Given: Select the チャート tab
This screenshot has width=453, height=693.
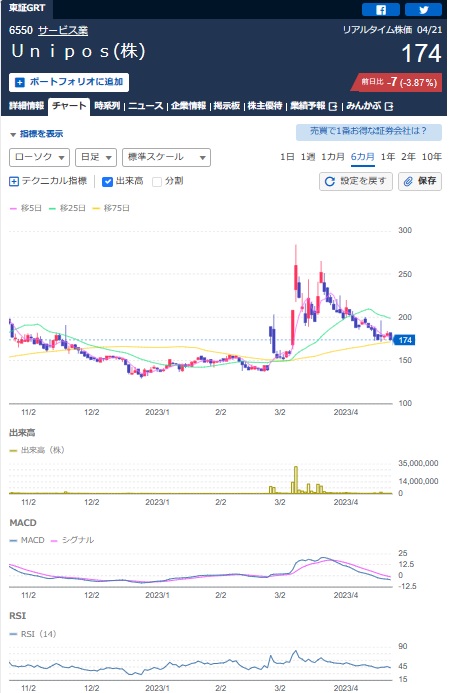Looking at the screenshot, I should click(x=69, y=106).
